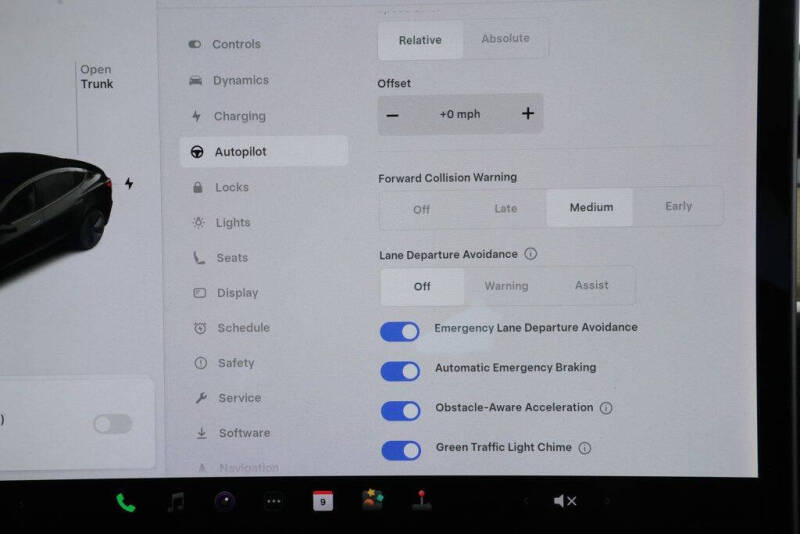The height and width of the screenshot is (534, 800).
Task: Open the Lights settings label
Action: pyautogui.click(x=233, y=222)
